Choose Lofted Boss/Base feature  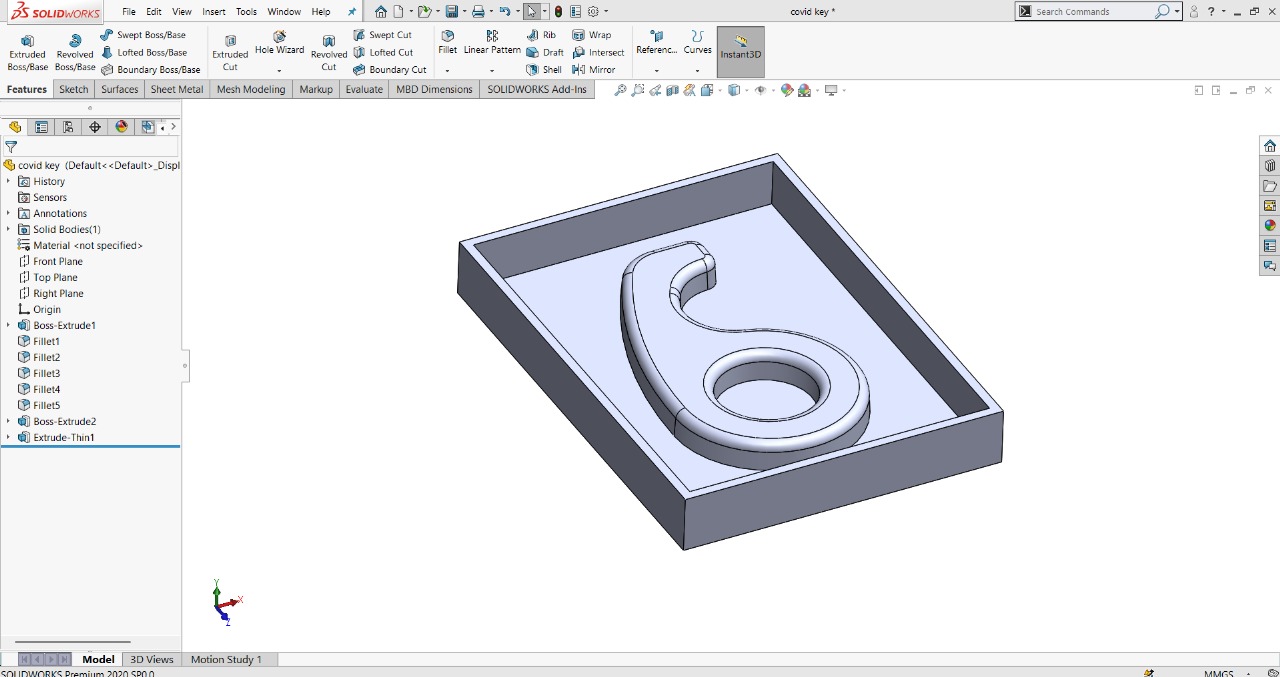tap(144, 52)
